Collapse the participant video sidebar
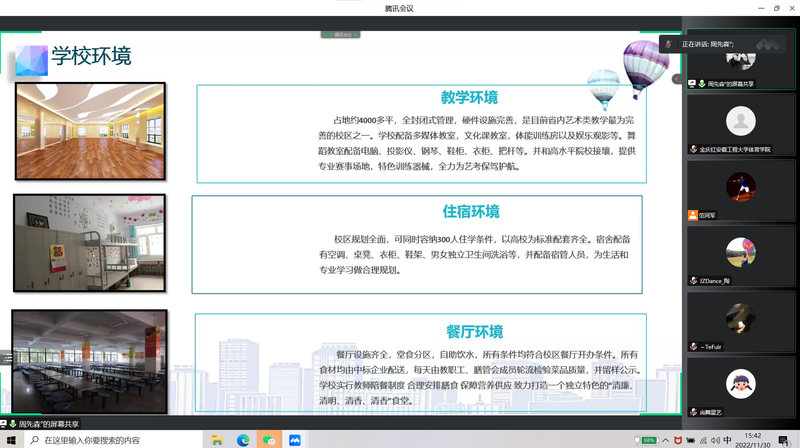 pos(676,79)
